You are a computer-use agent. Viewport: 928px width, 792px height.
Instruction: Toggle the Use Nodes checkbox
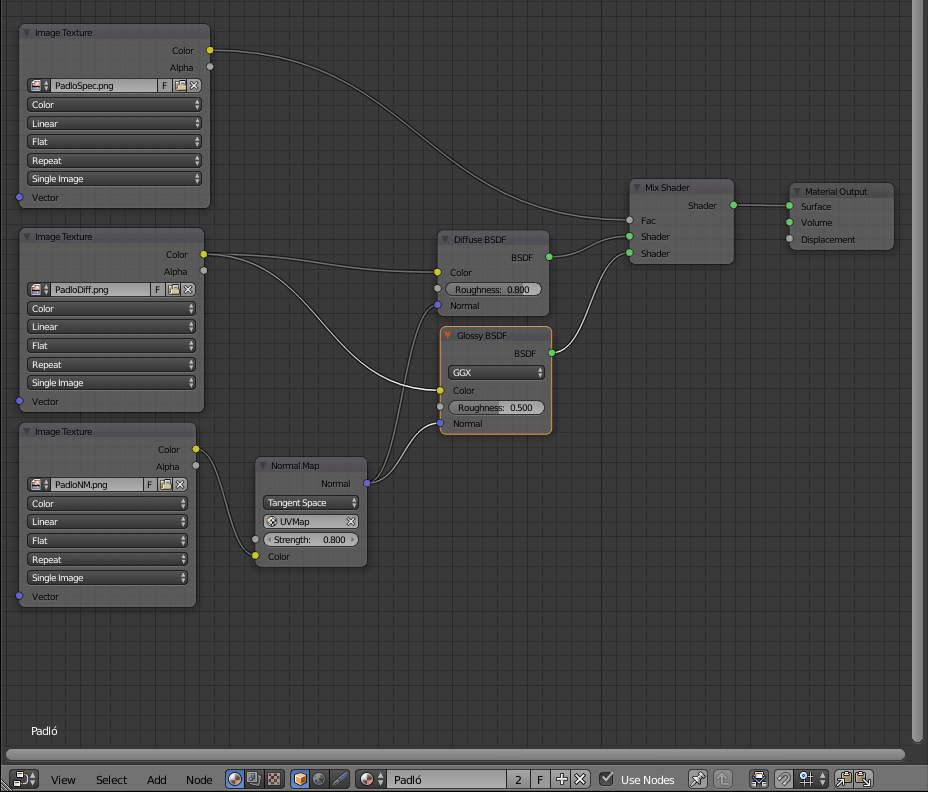(x=607, y=779)
